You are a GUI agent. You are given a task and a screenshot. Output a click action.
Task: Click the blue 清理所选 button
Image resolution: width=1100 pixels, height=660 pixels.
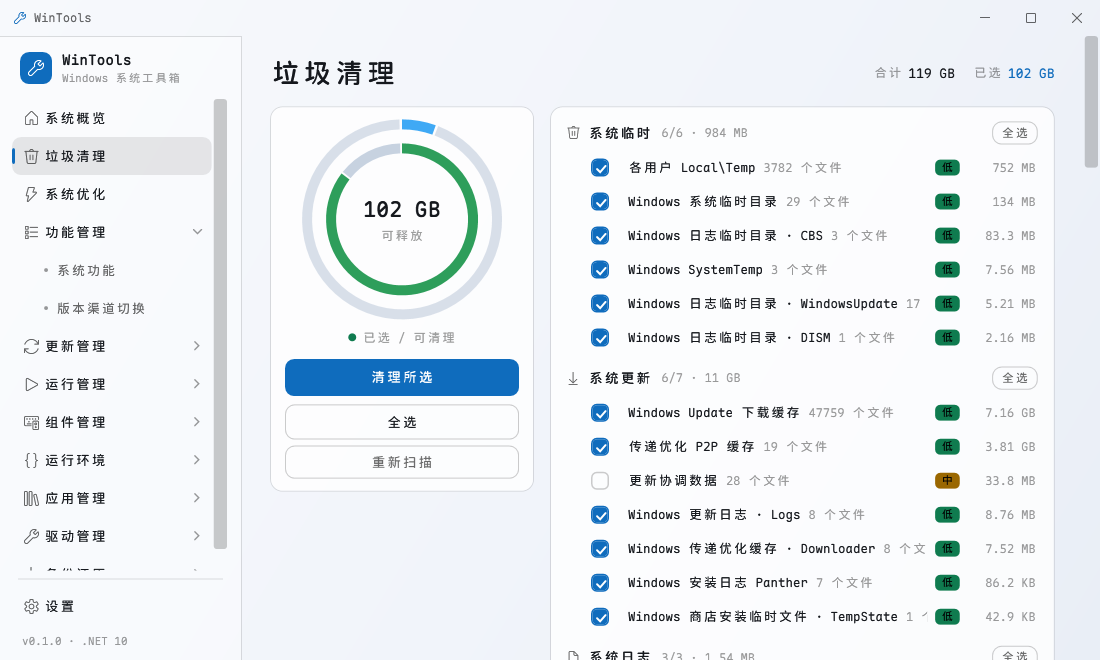click(402, 377)
